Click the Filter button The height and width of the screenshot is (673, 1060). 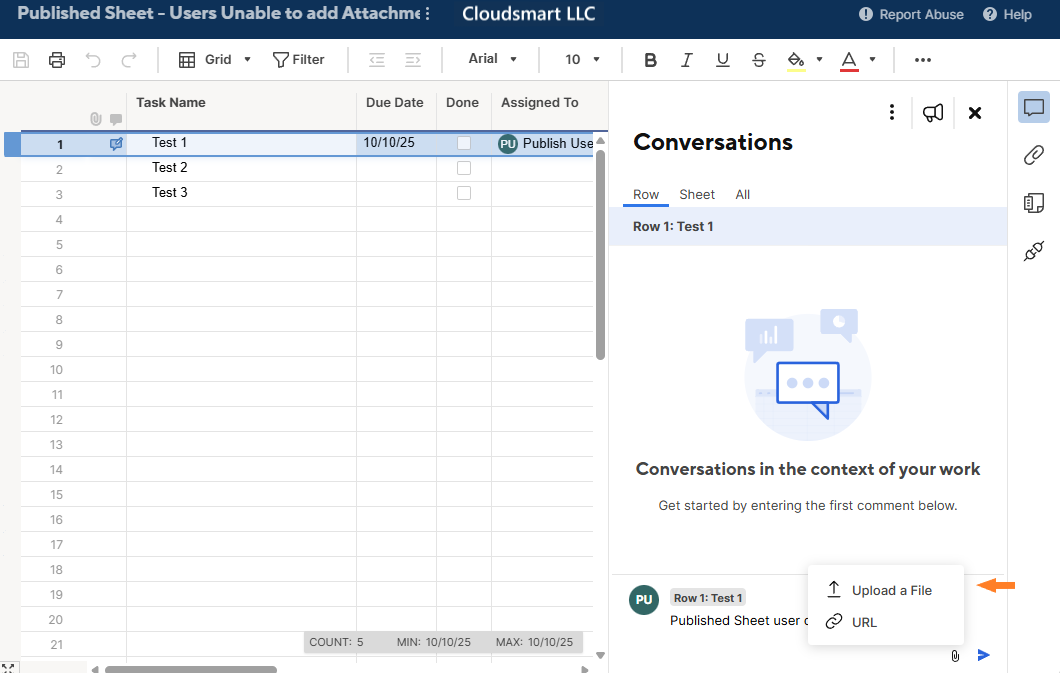click(299, 60)
